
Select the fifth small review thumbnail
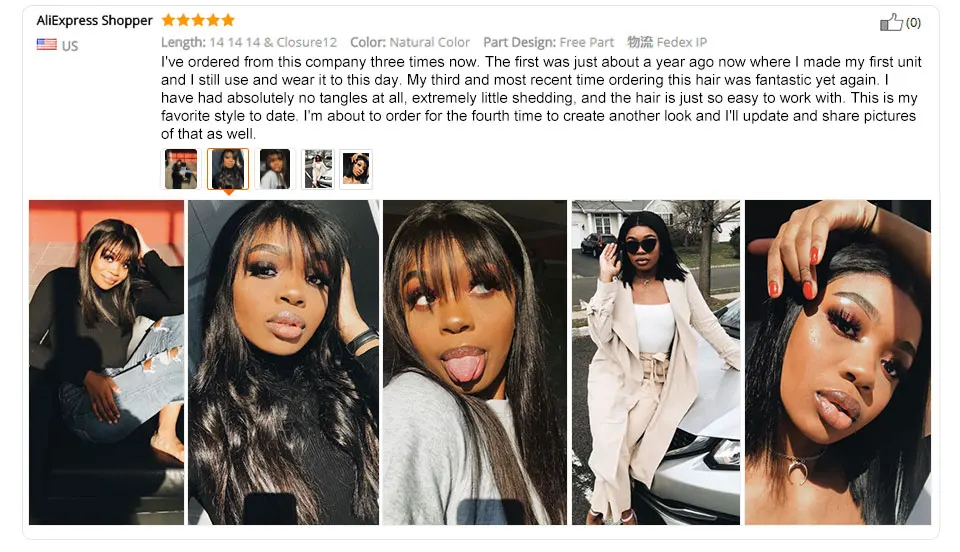coord(356,169)
